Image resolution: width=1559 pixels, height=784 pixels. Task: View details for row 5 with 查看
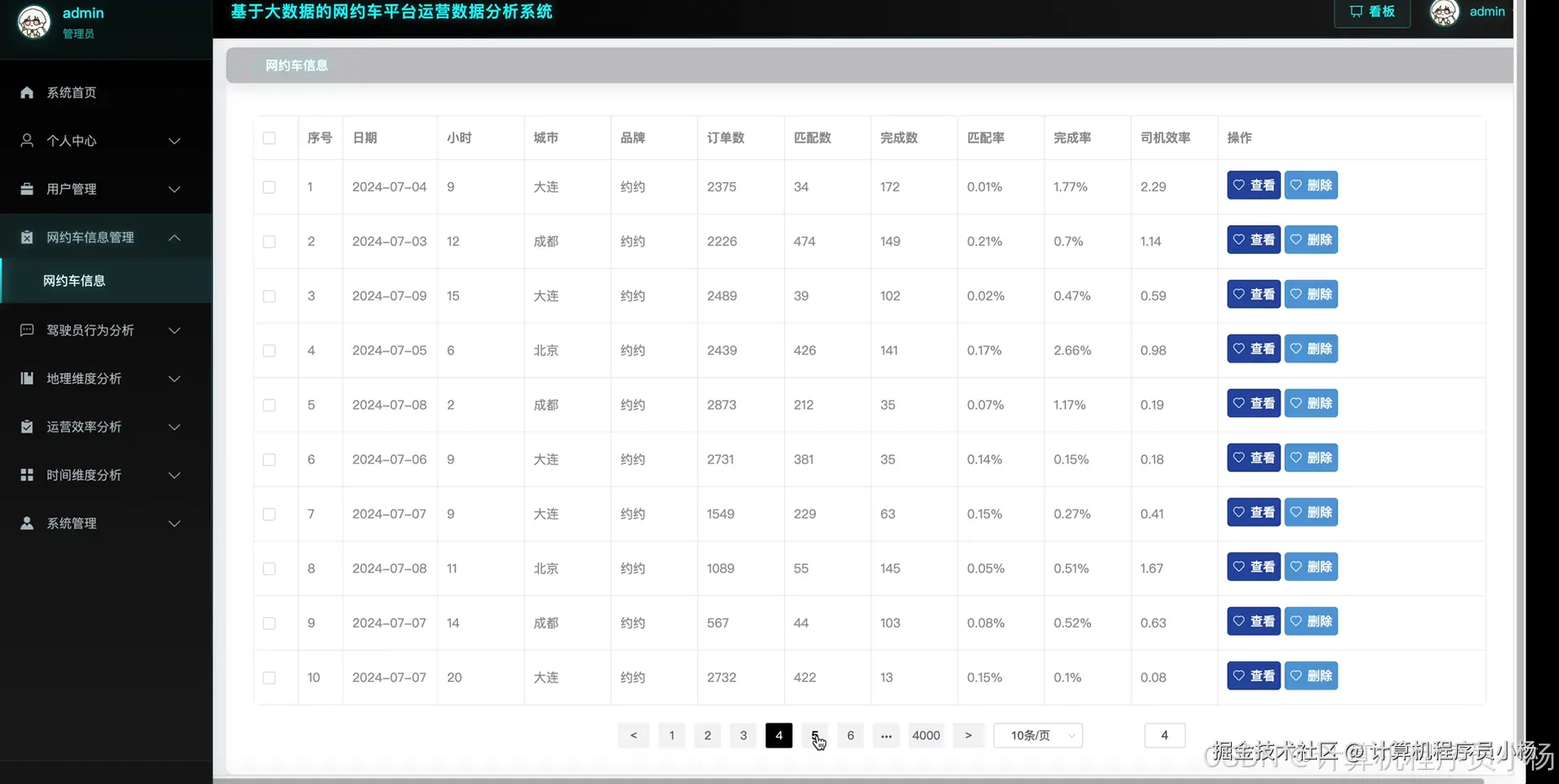tap(1254, 403)
